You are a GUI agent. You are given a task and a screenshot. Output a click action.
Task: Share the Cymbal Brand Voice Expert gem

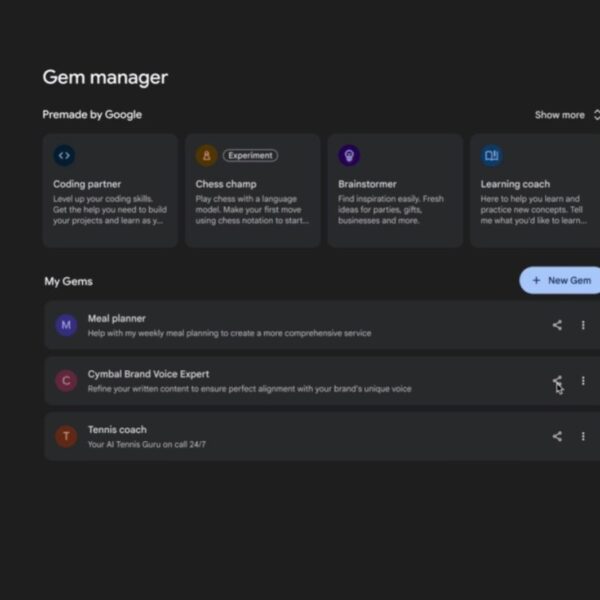click(x=557, y=381)
